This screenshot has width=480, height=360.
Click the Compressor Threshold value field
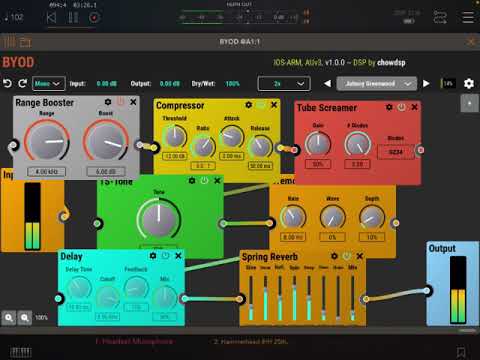pyautogui.click(x=175, y=156)
